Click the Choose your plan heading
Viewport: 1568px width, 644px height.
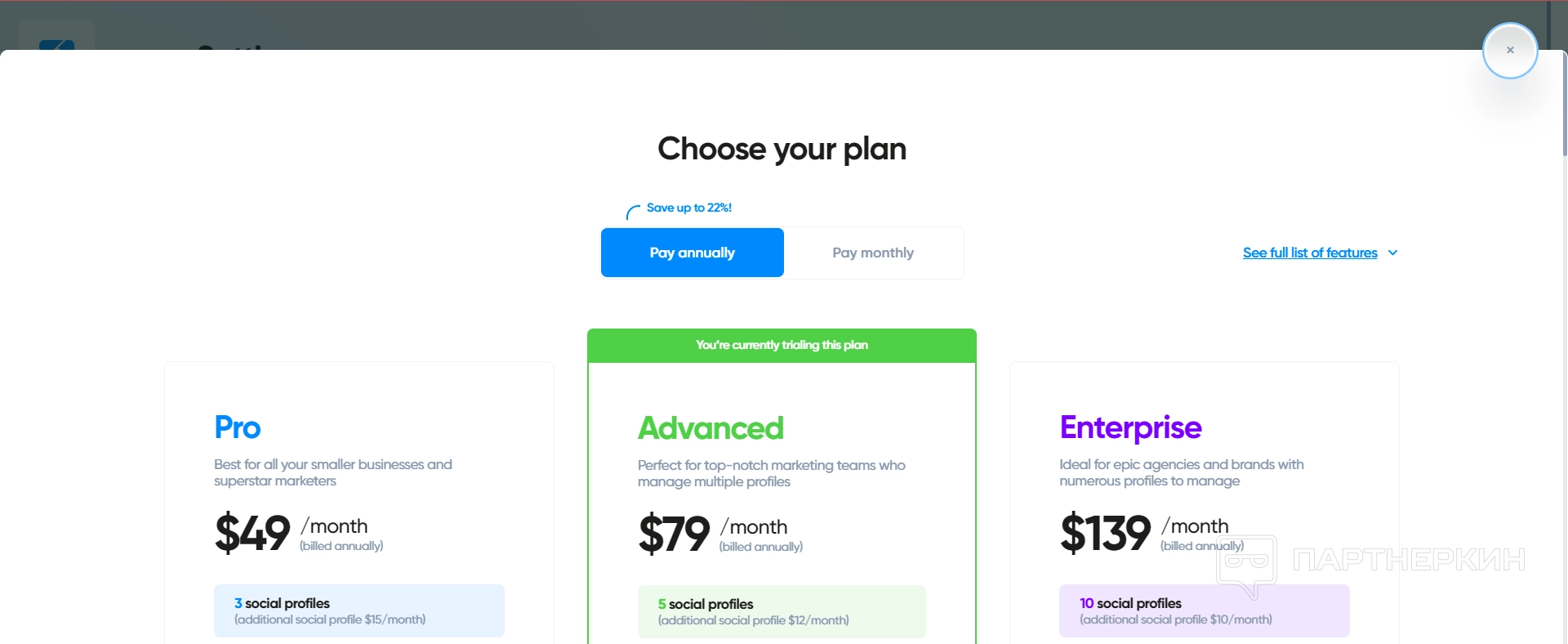[x=782, y=150]
